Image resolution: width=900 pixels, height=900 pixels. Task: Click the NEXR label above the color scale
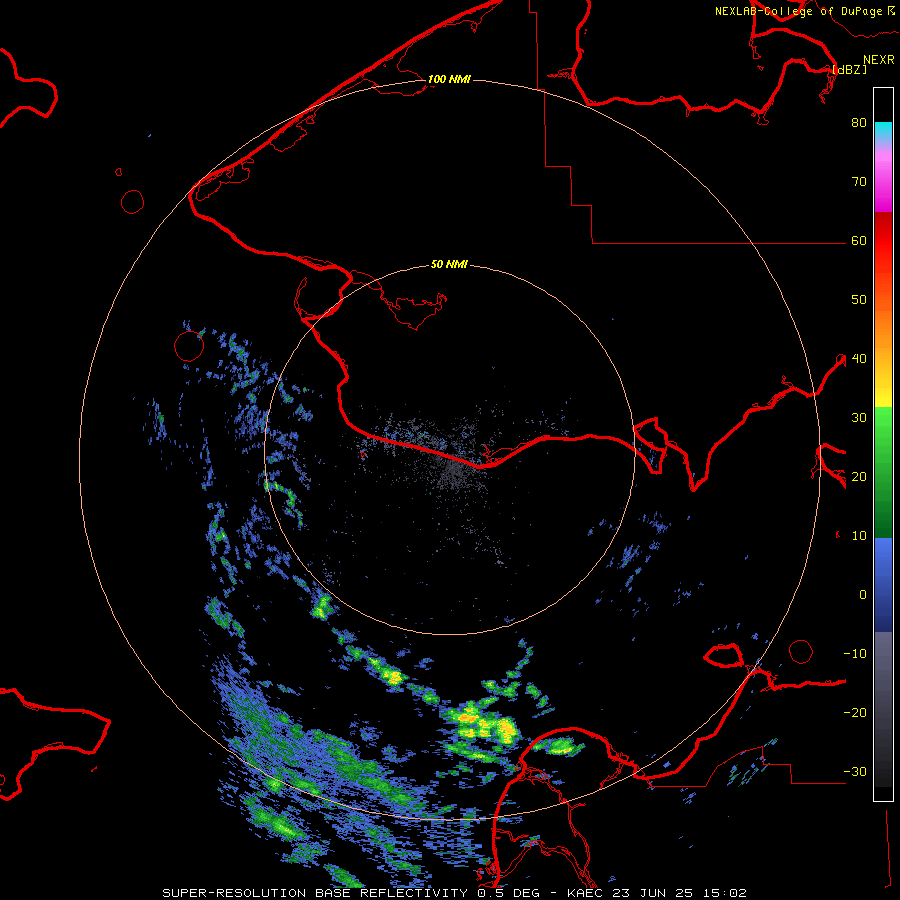click(x=878, y=59)
